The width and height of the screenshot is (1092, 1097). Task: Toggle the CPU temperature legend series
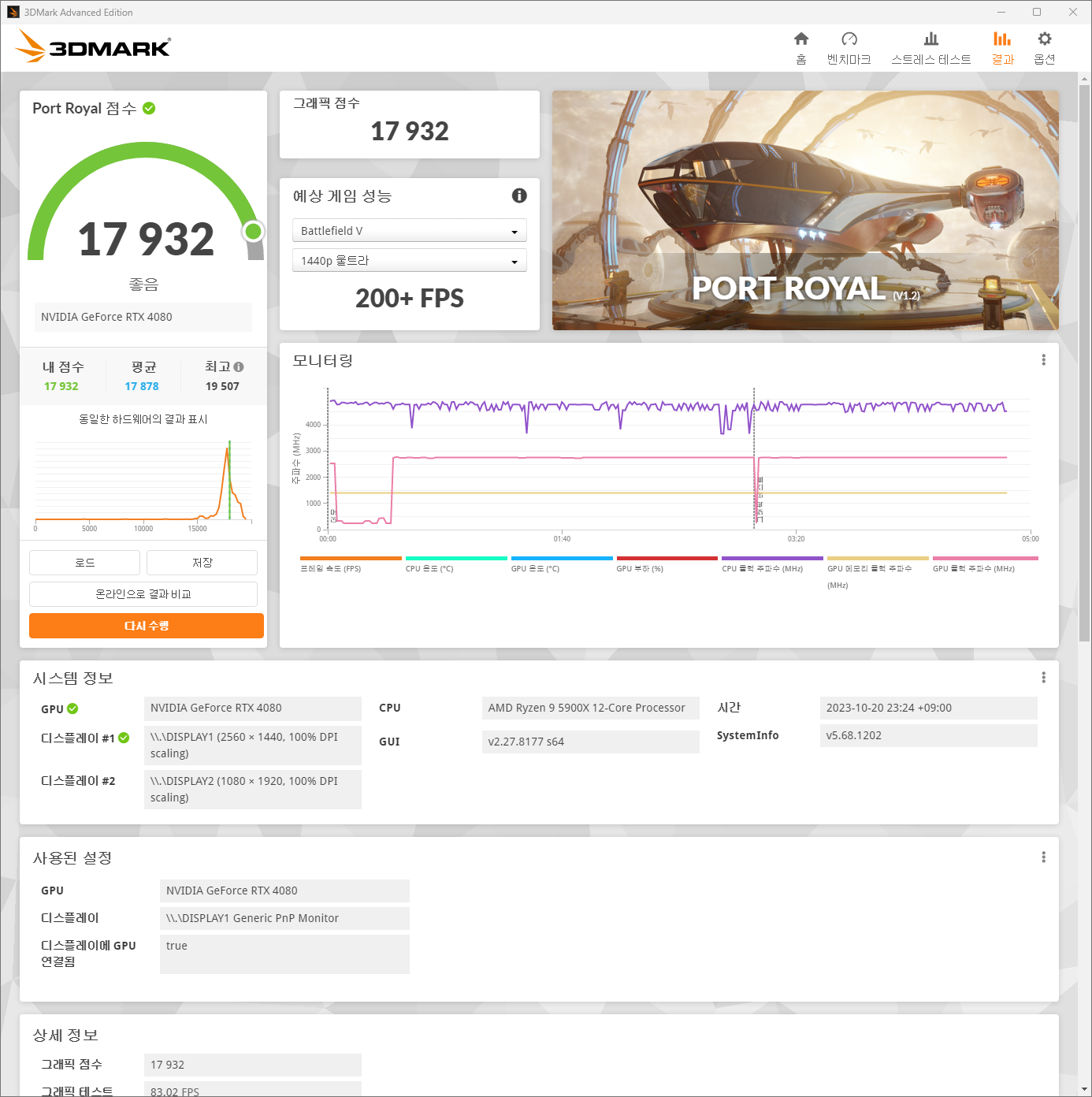pos(456,564)
